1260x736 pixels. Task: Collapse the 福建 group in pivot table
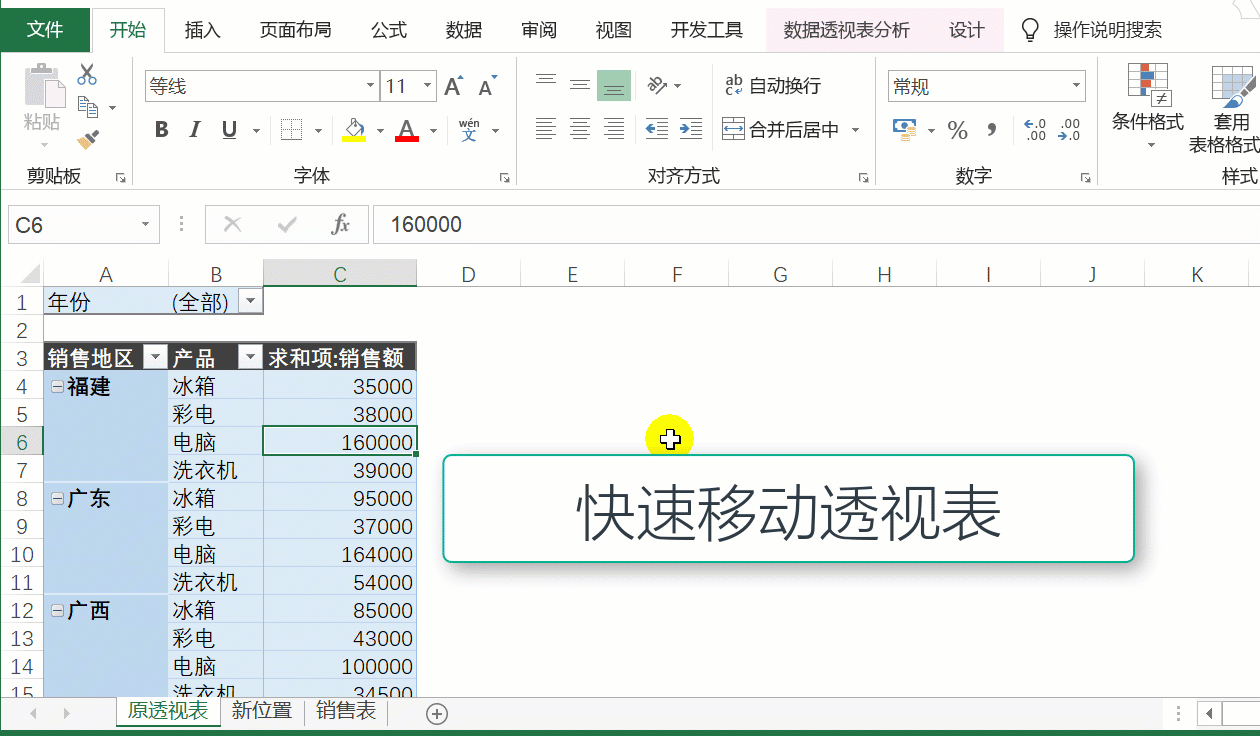pos(56,386)
